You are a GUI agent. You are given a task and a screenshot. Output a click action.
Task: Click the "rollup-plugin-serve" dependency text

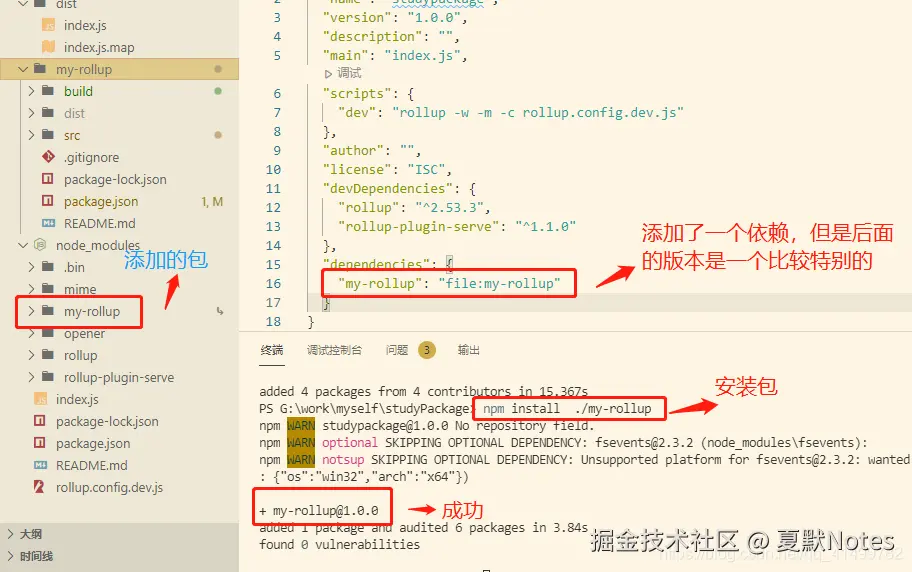pos(419,226)
